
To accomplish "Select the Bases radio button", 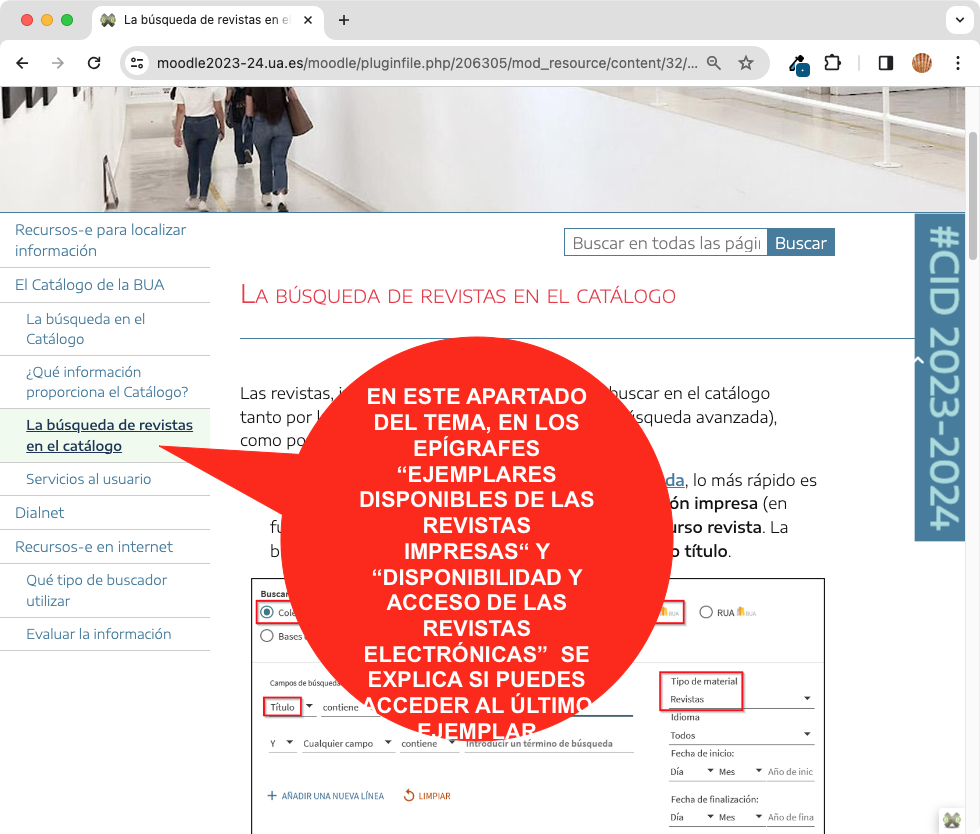I will click(266, 636).
